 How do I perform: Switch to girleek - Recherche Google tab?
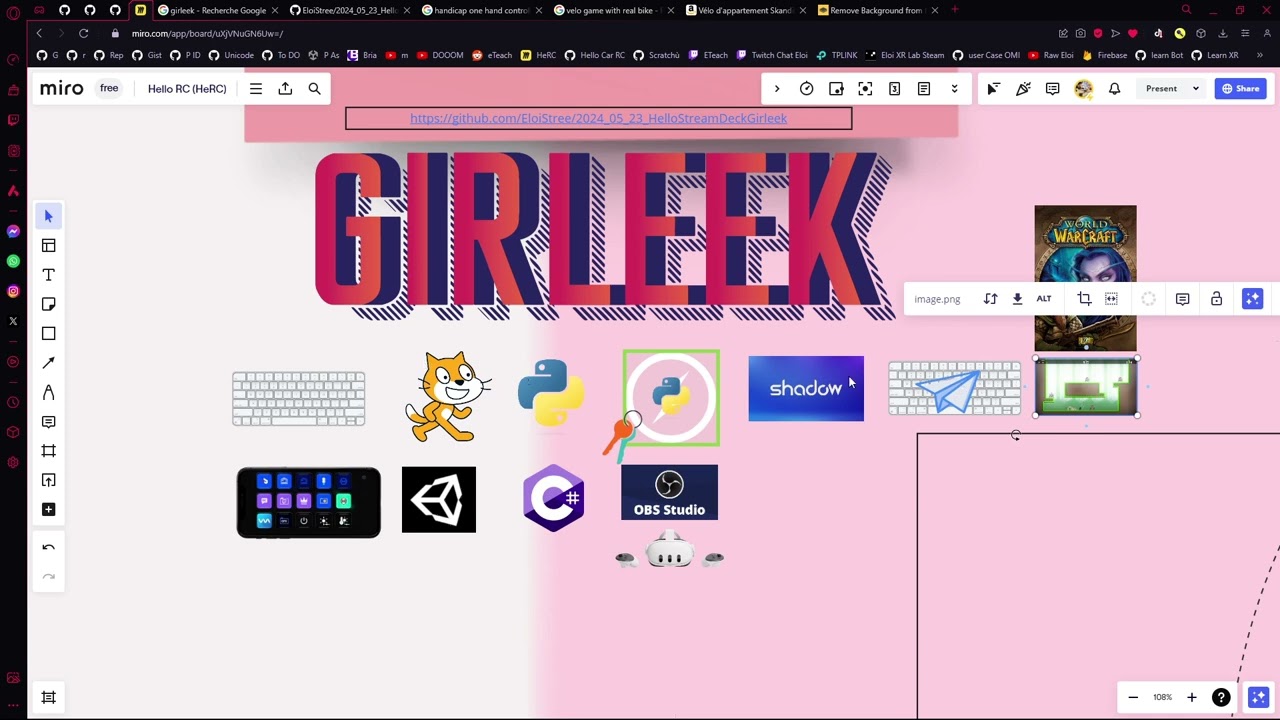coord(217,10)
